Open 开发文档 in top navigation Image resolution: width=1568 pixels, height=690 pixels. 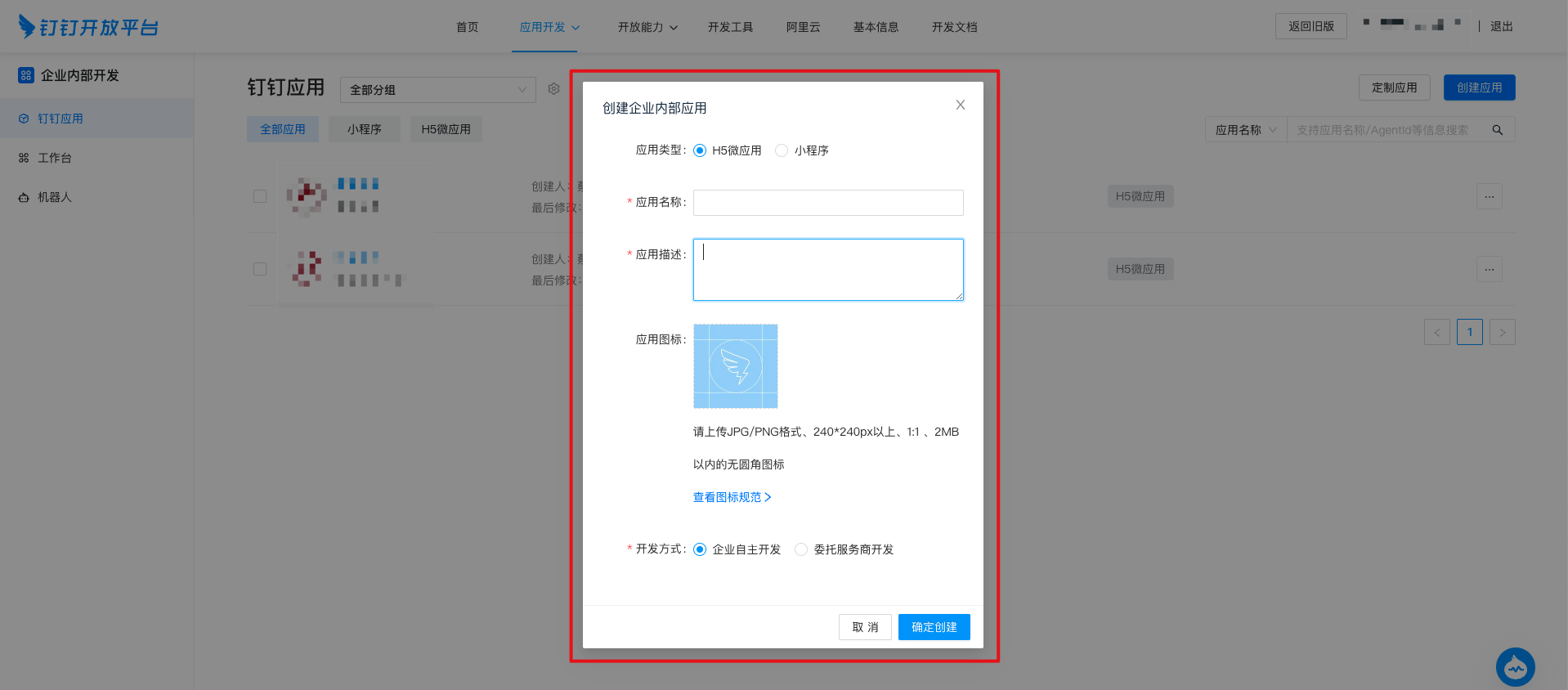pos(955,27)
